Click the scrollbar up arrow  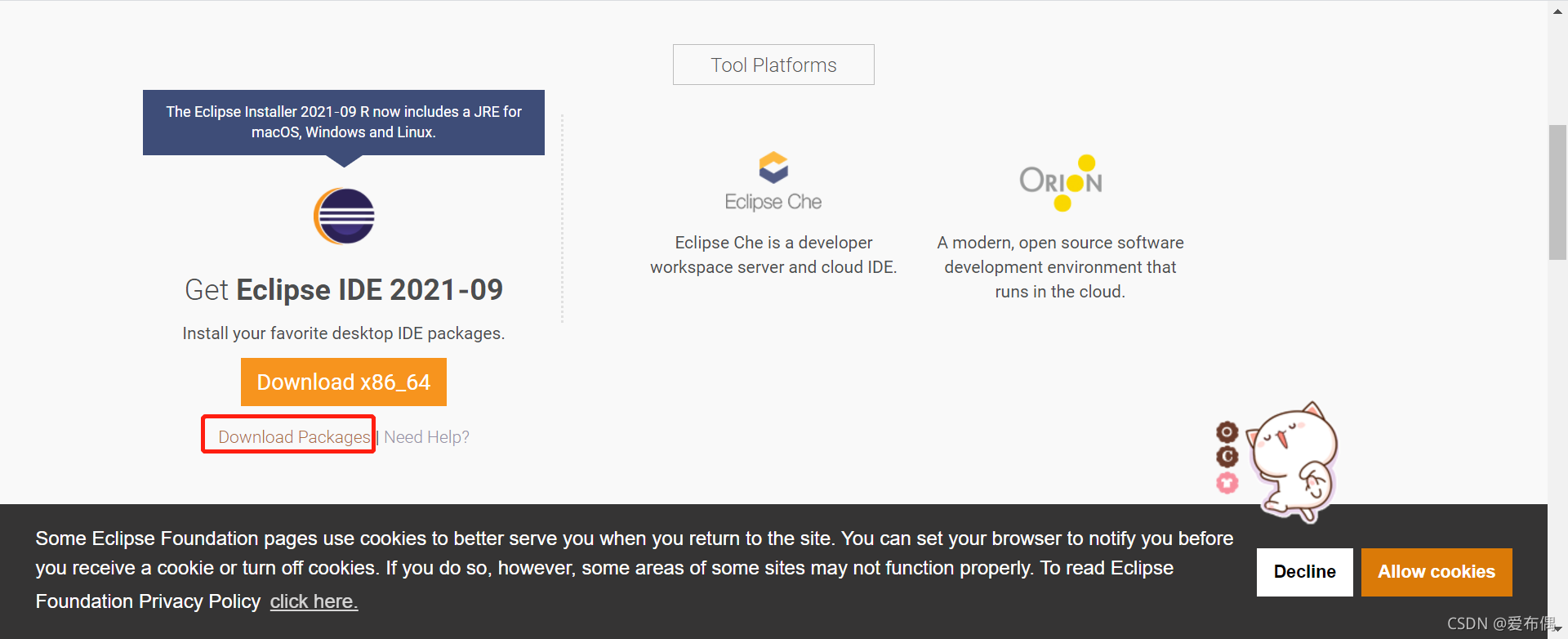click(1557, 11)
